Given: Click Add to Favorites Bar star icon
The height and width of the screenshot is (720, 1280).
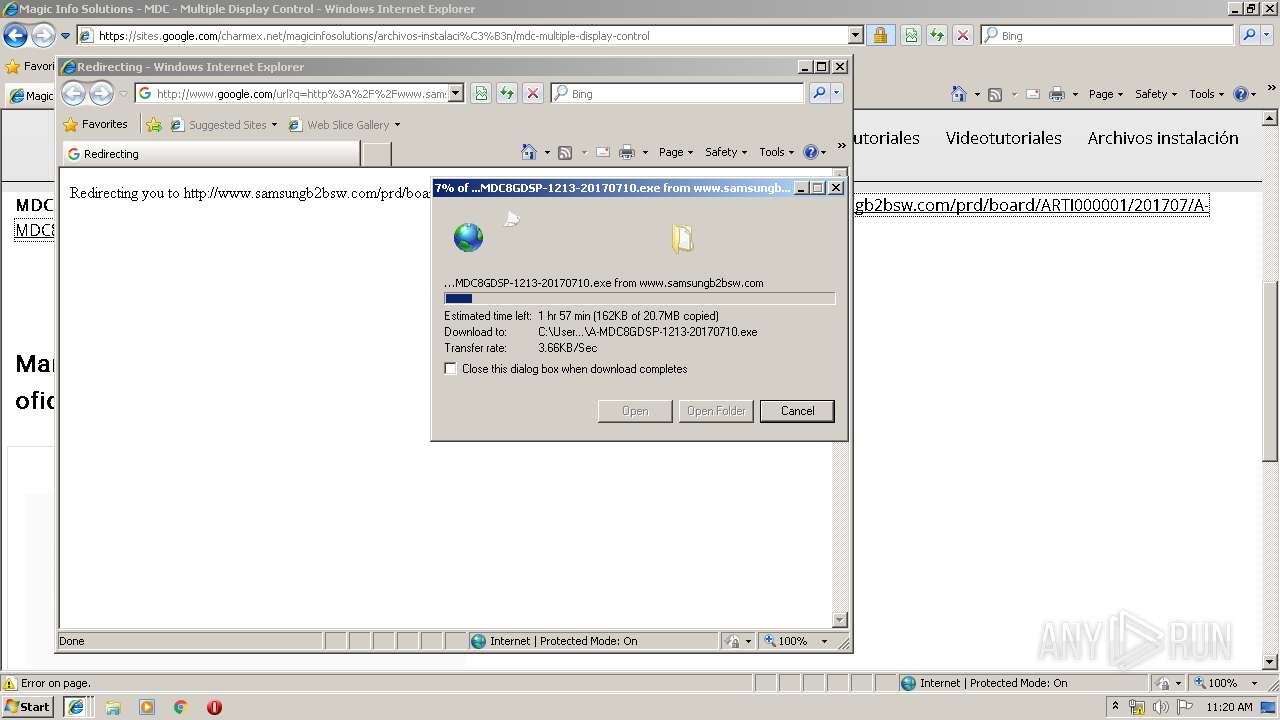Looking at the screenshot, I should pyautogui.click(x=154, y=125).
